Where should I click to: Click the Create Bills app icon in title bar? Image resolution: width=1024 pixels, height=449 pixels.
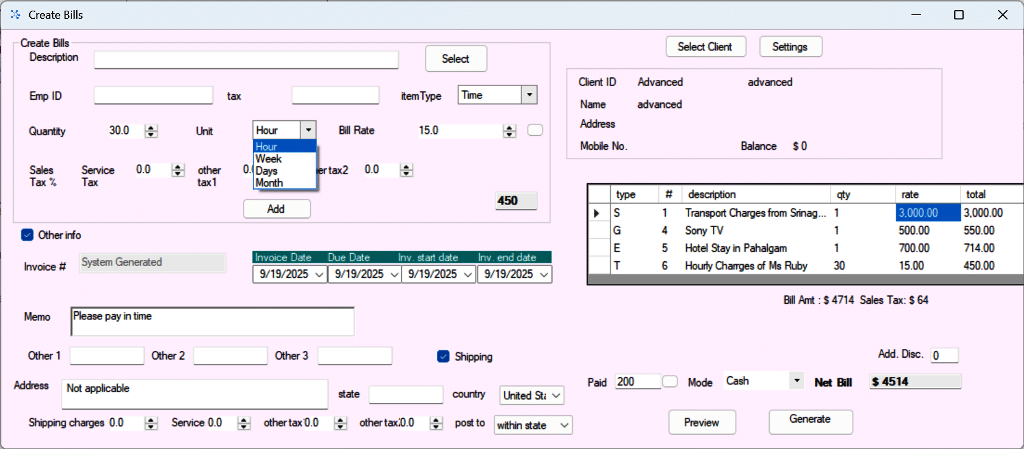(14, 15)
